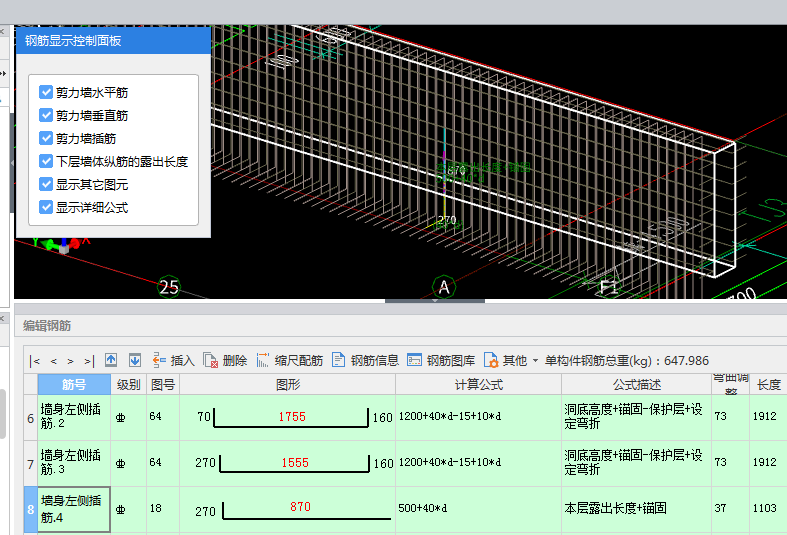
Task: Select cell 墙身左侧插筋.2
Action: (x=74, y=417)
